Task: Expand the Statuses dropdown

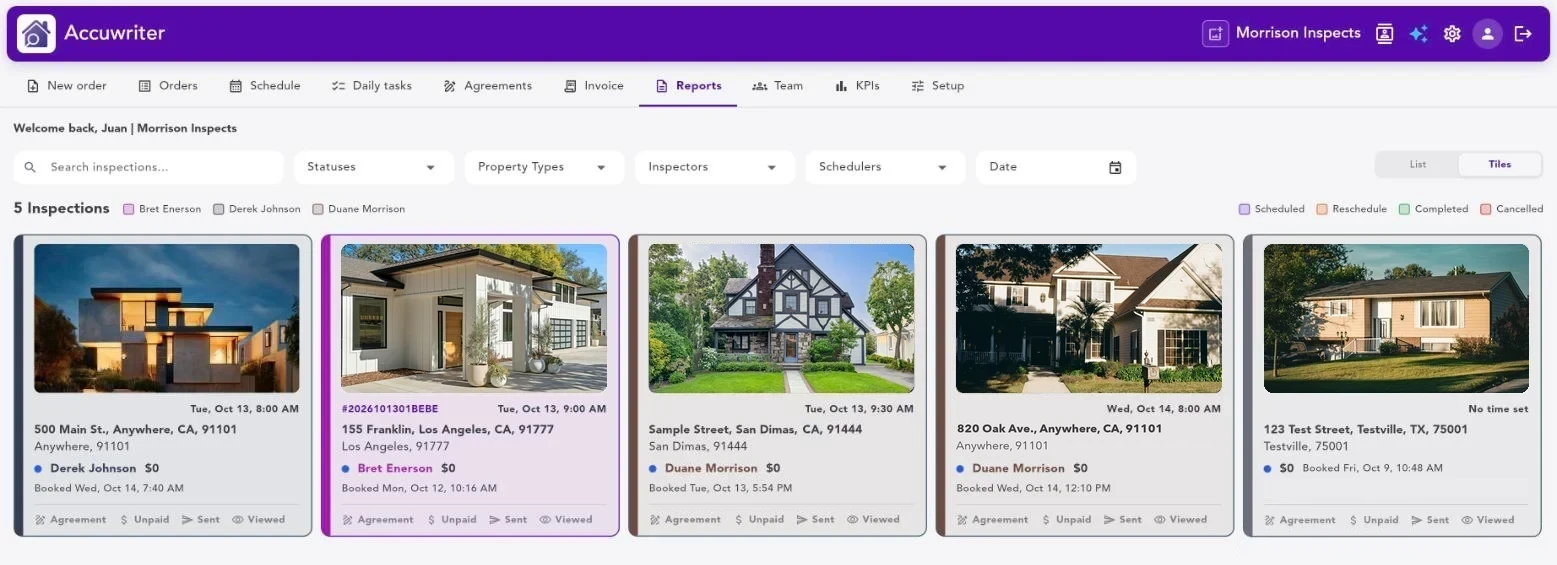Action: (x=374, y=167)
